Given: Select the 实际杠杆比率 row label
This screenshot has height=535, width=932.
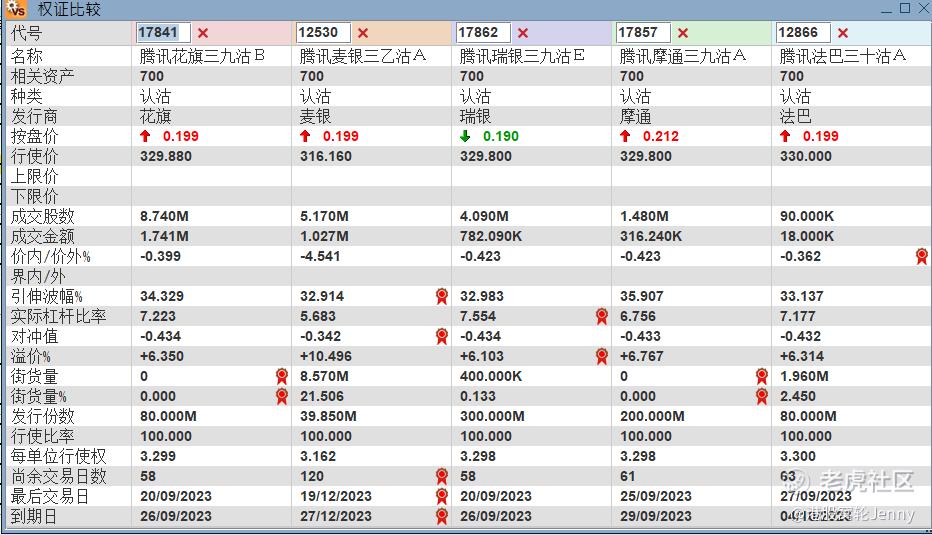Looking at the screenshot, I should [x=58, y=316].
